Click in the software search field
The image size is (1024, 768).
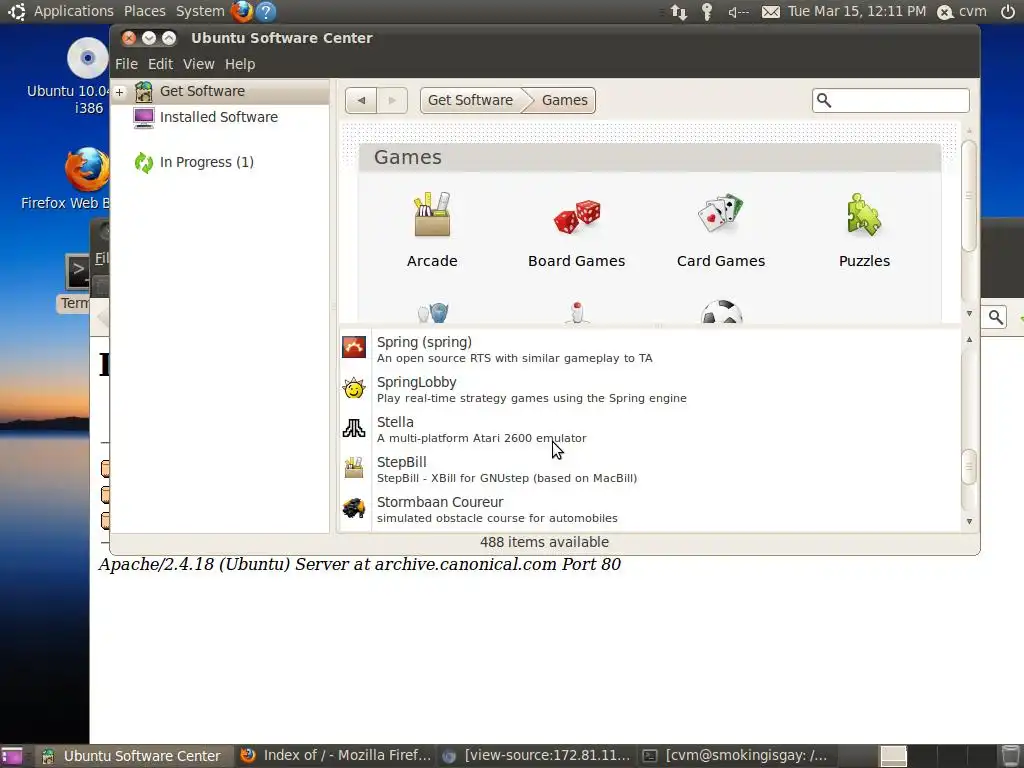click(x=891, y=101)
